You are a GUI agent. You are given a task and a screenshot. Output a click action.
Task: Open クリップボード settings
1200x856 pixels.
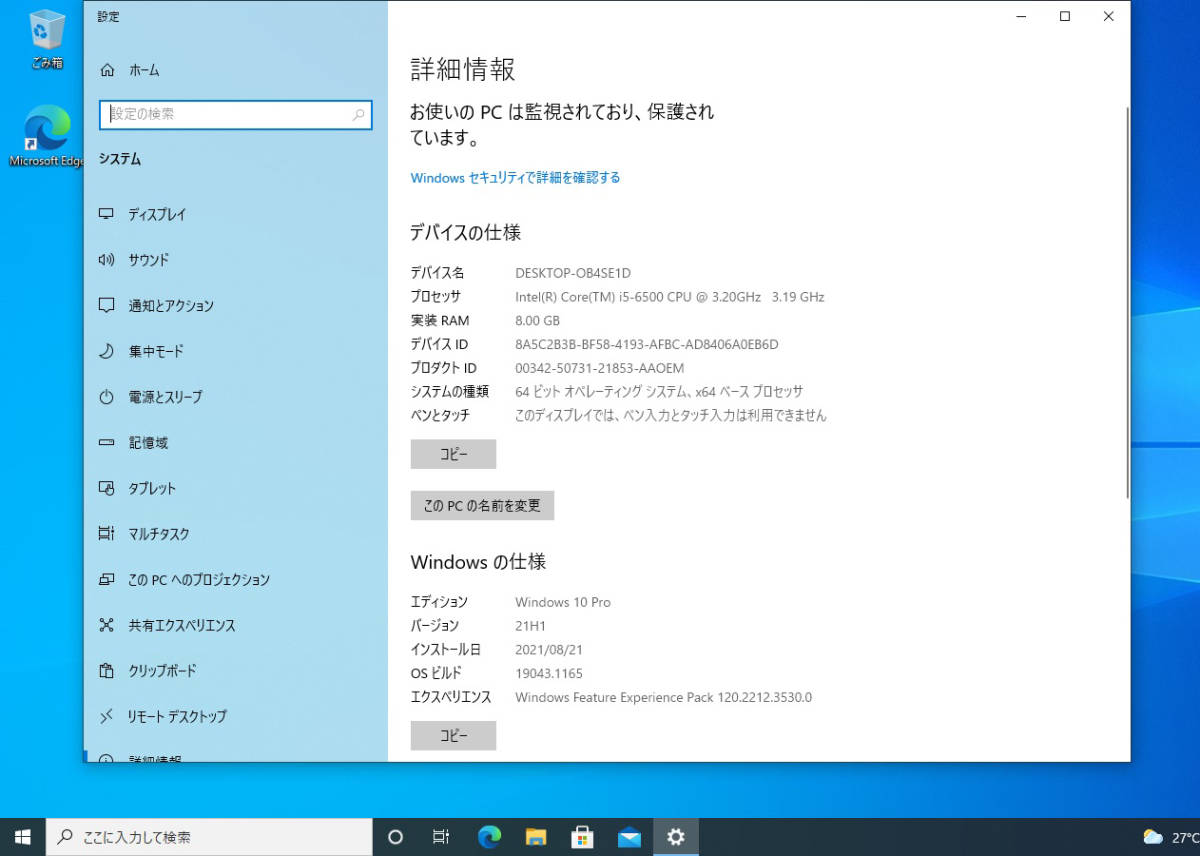[x=160, y=671]
